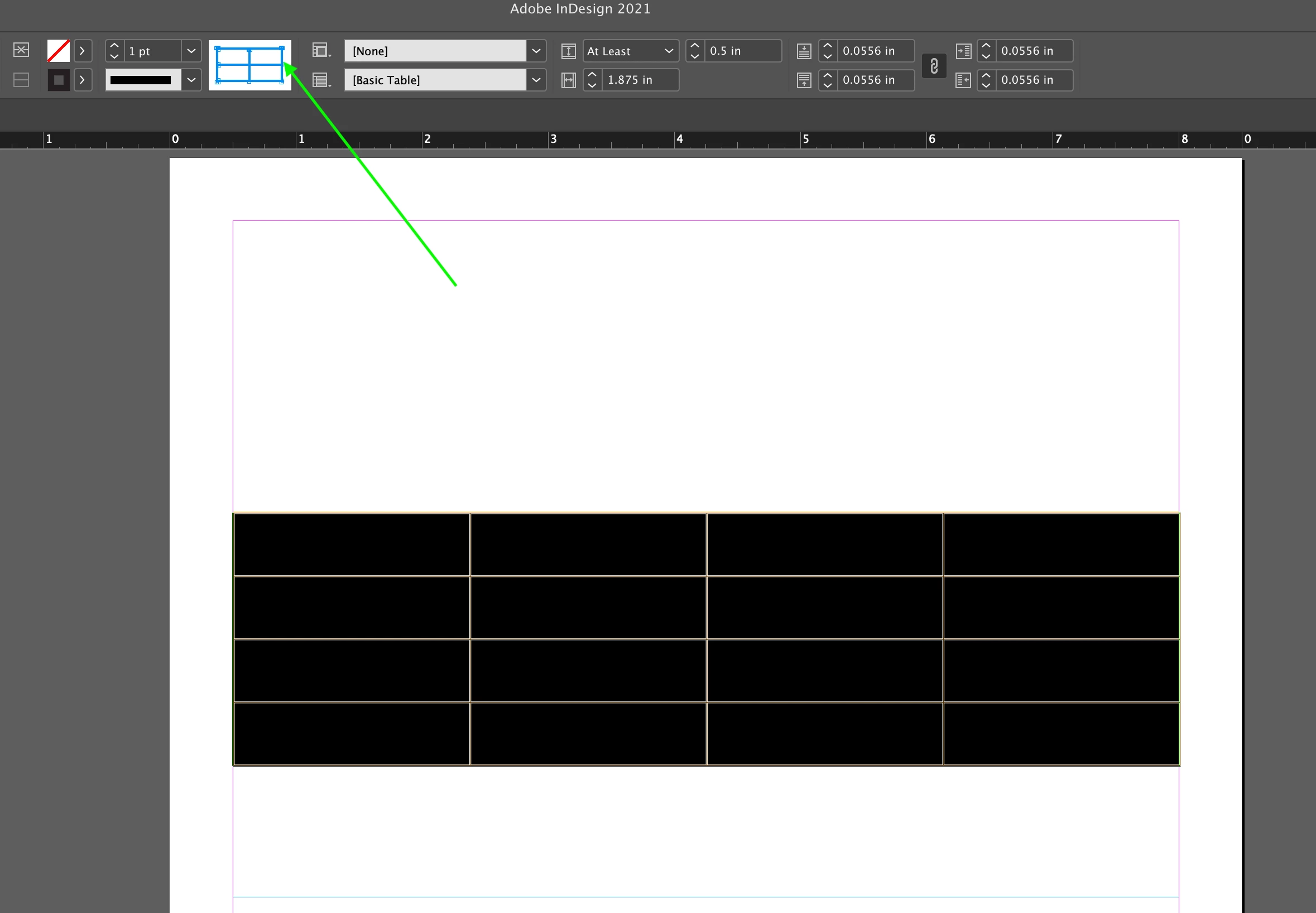The width and height of the screenshot is (1316, 913).
Task: Open the [Basic Table] table style dropdown
Action: pyautogui.click(x=536, y=80)
